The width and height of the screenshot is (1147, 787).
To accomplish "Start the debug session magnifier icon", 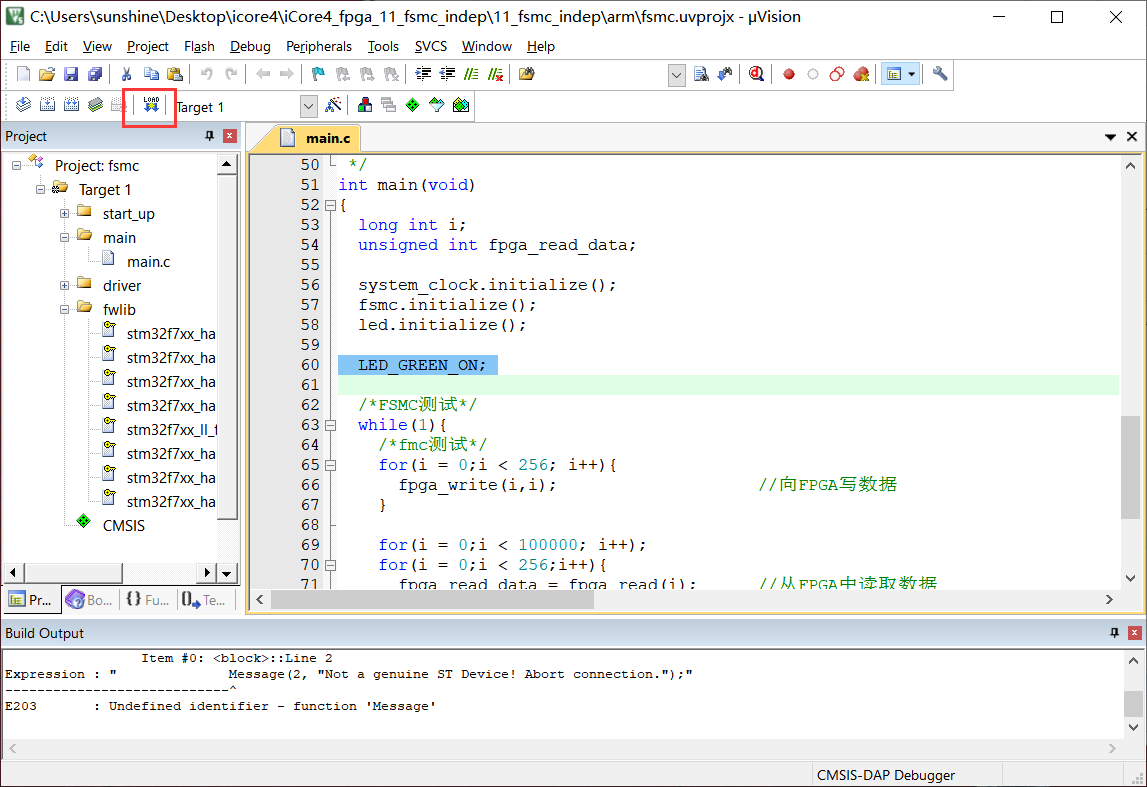I will [x=757, y=74].
